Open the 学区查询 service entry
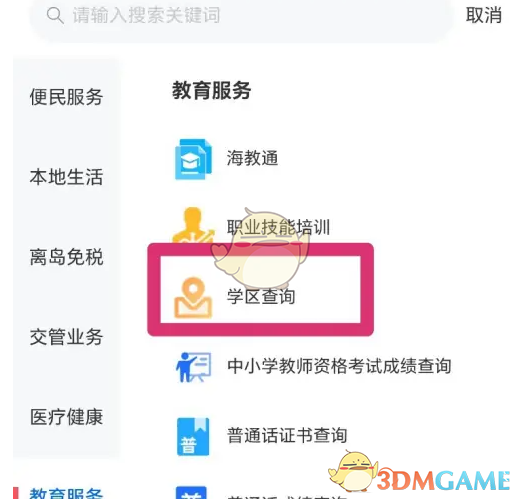 point(261,297)
